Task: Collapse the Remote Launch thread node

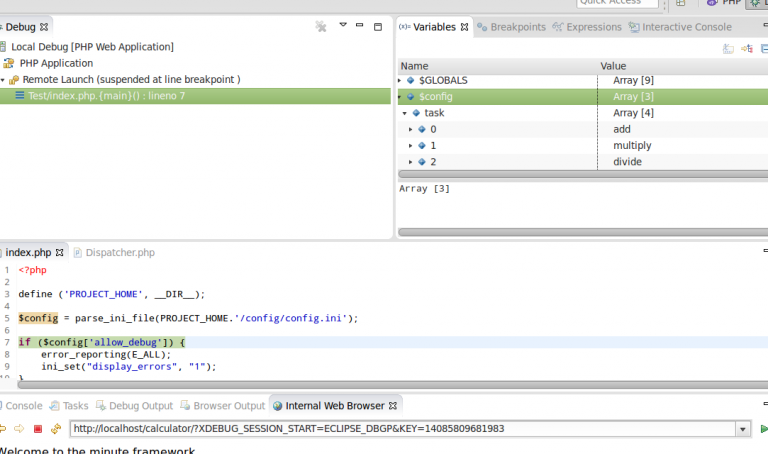Action: [x=3, y=80]
